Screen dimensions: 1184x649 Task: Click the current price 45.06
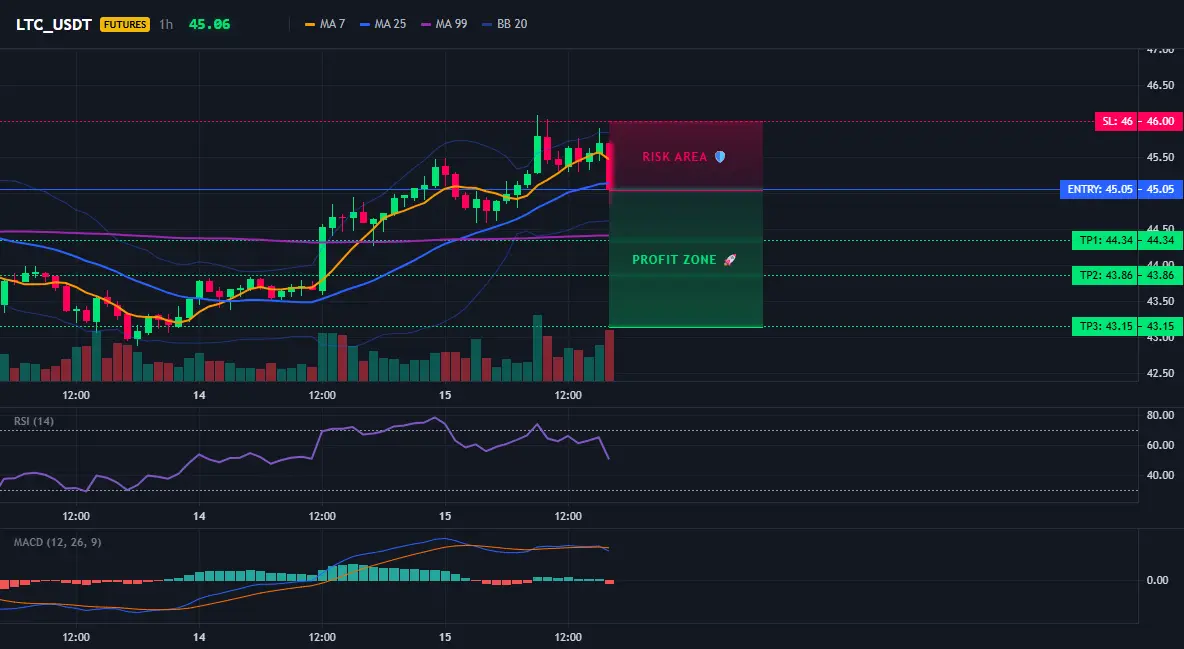pos(209,24)
